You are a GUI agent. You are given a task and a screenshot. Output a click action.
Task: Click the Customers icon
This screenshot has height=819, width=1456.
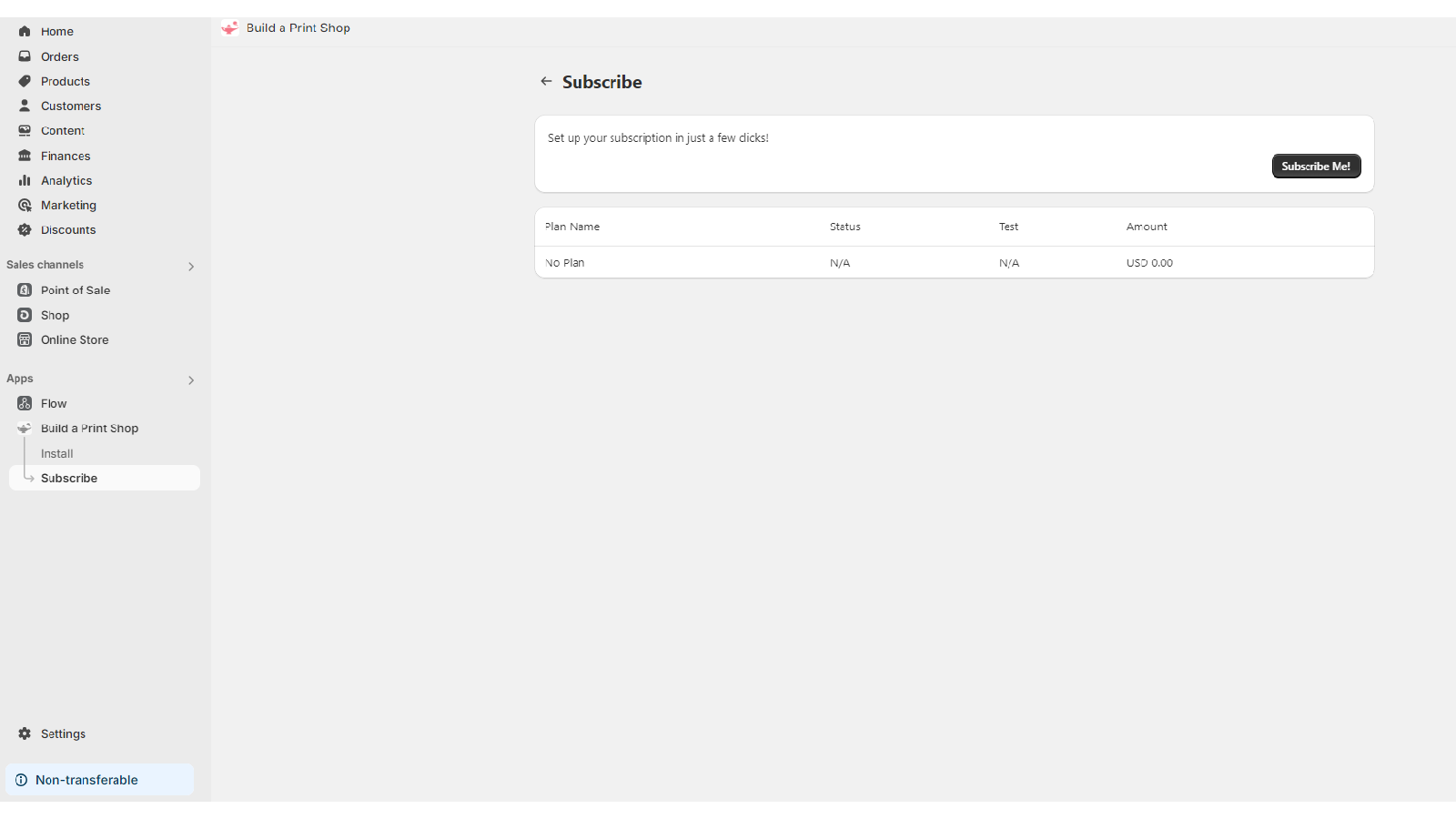point(24,106)
